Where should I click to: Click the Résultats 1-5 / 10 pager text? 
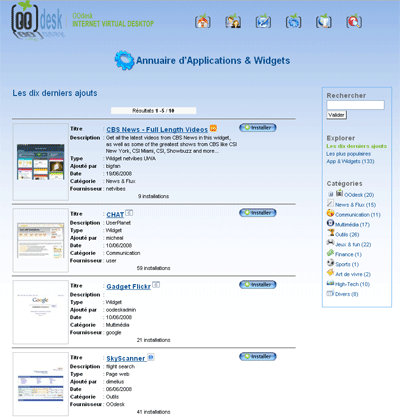point(153,111)
